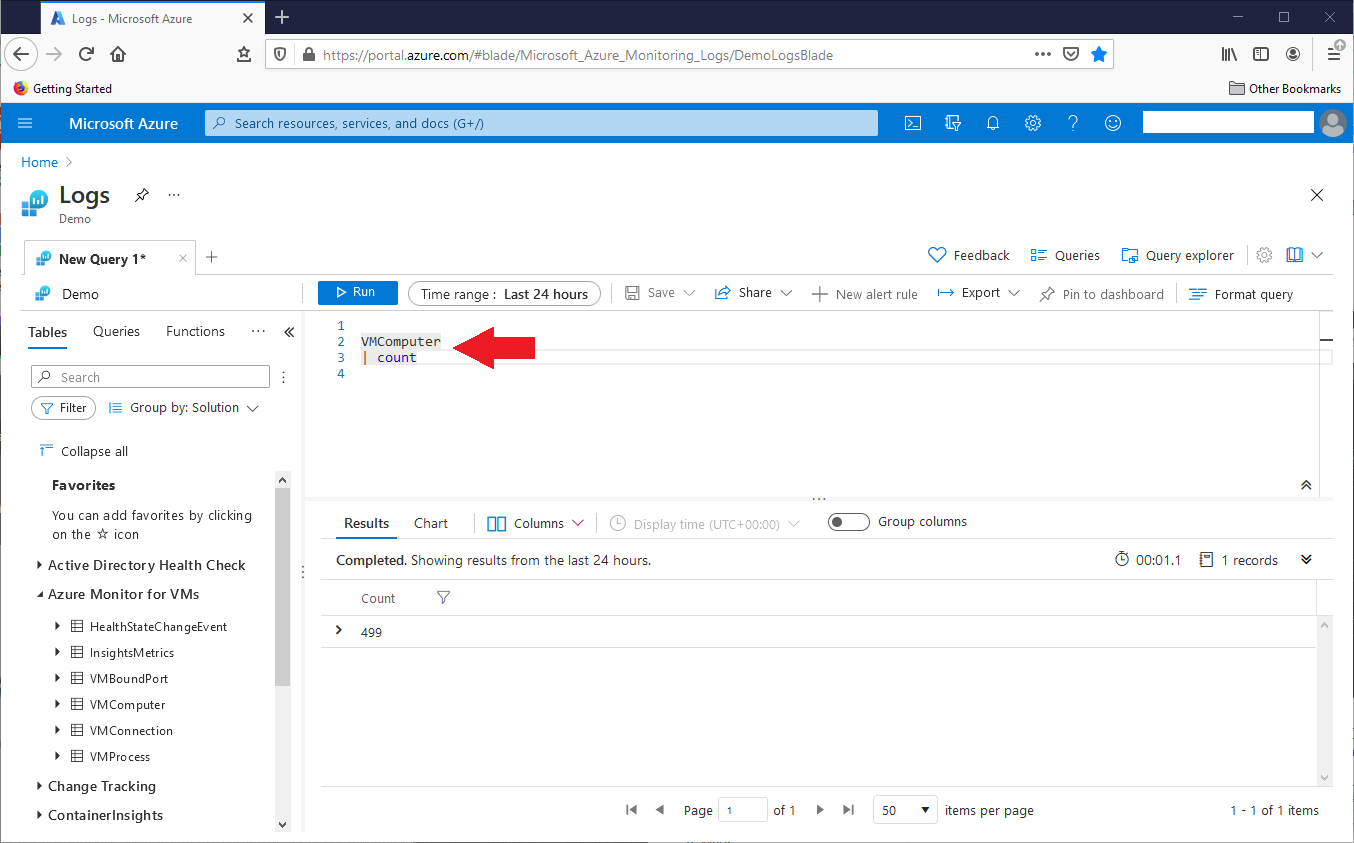Filter the Count column
The image size is (1354, 843).
443,598
